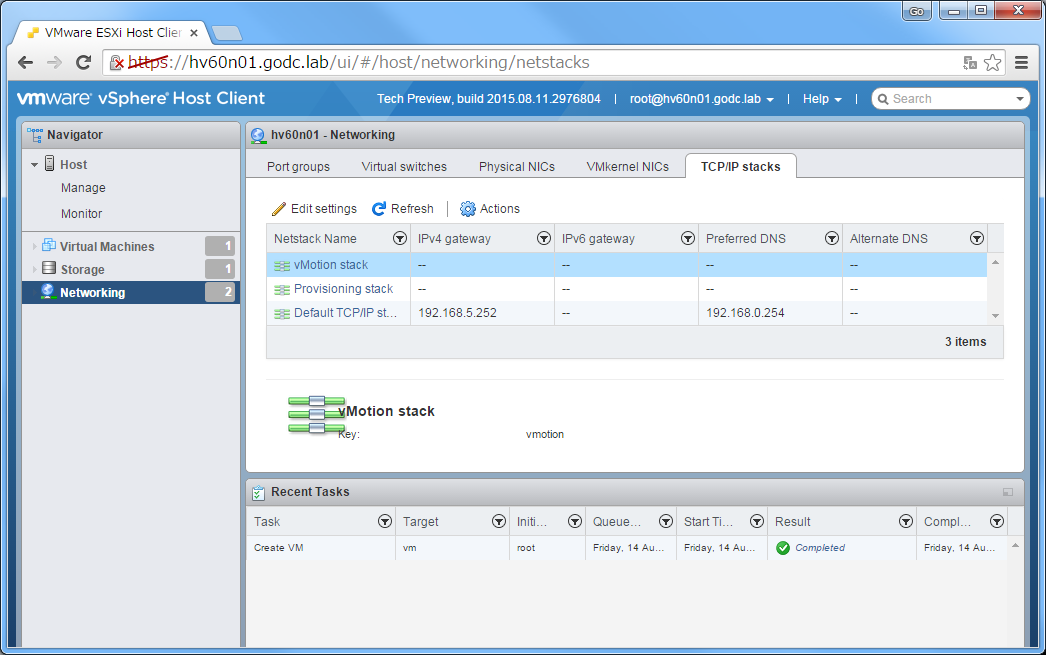Click the browser back arrow
The image size is (1046, 655).
(x=25, y=63)
